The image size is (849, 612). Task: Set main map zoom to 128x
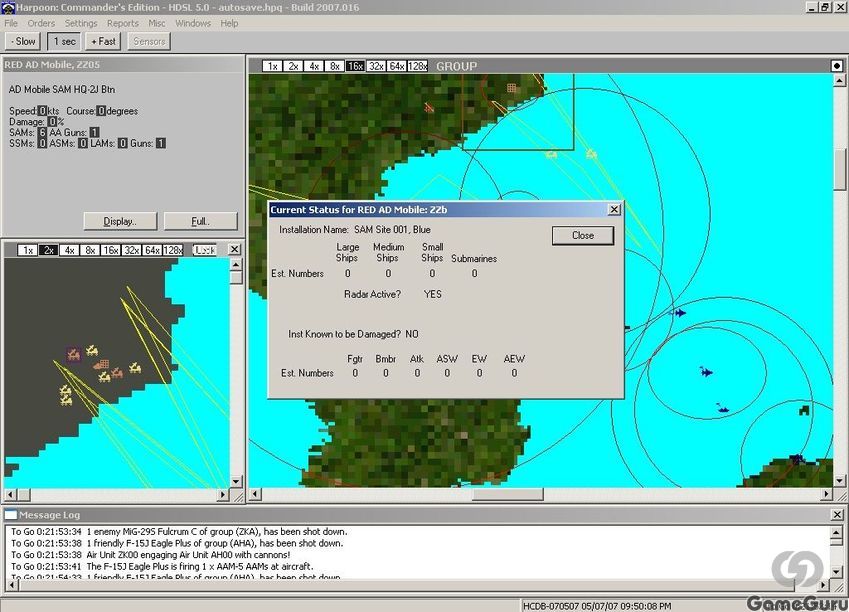417,66
